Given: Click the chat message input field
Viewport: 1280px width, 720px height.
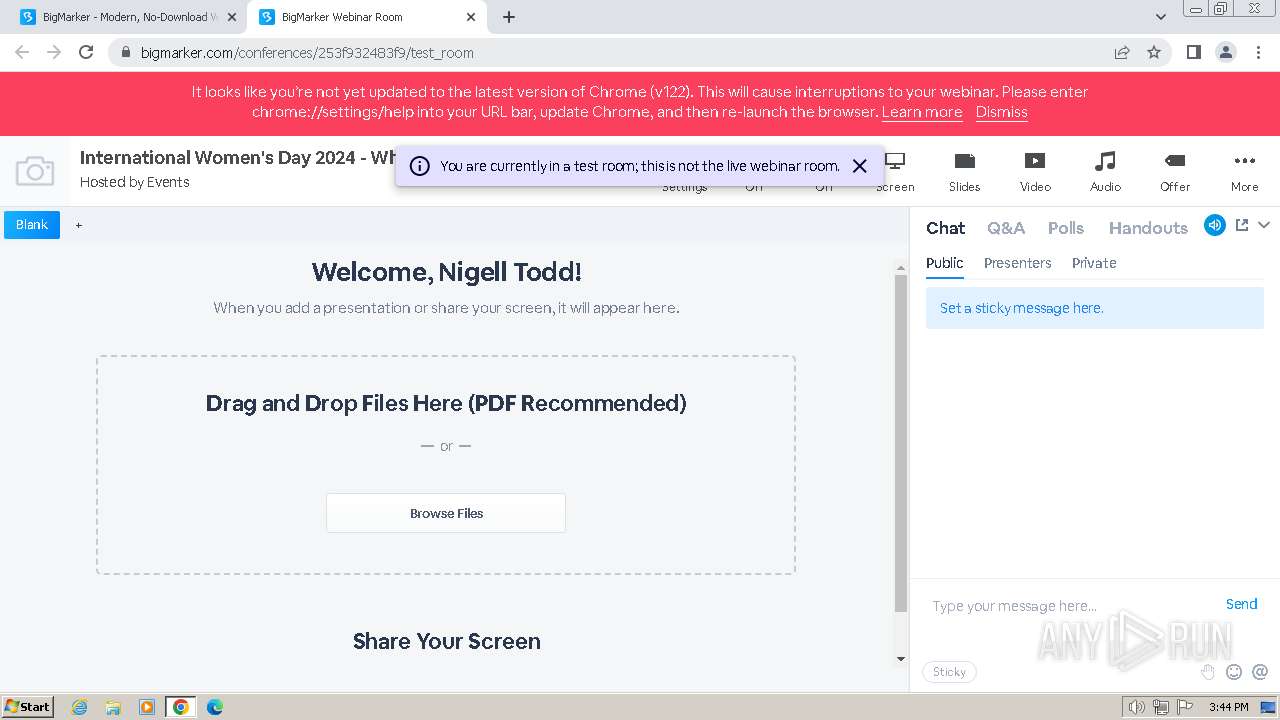Looking at the screenshot, I should (1070, 605).
